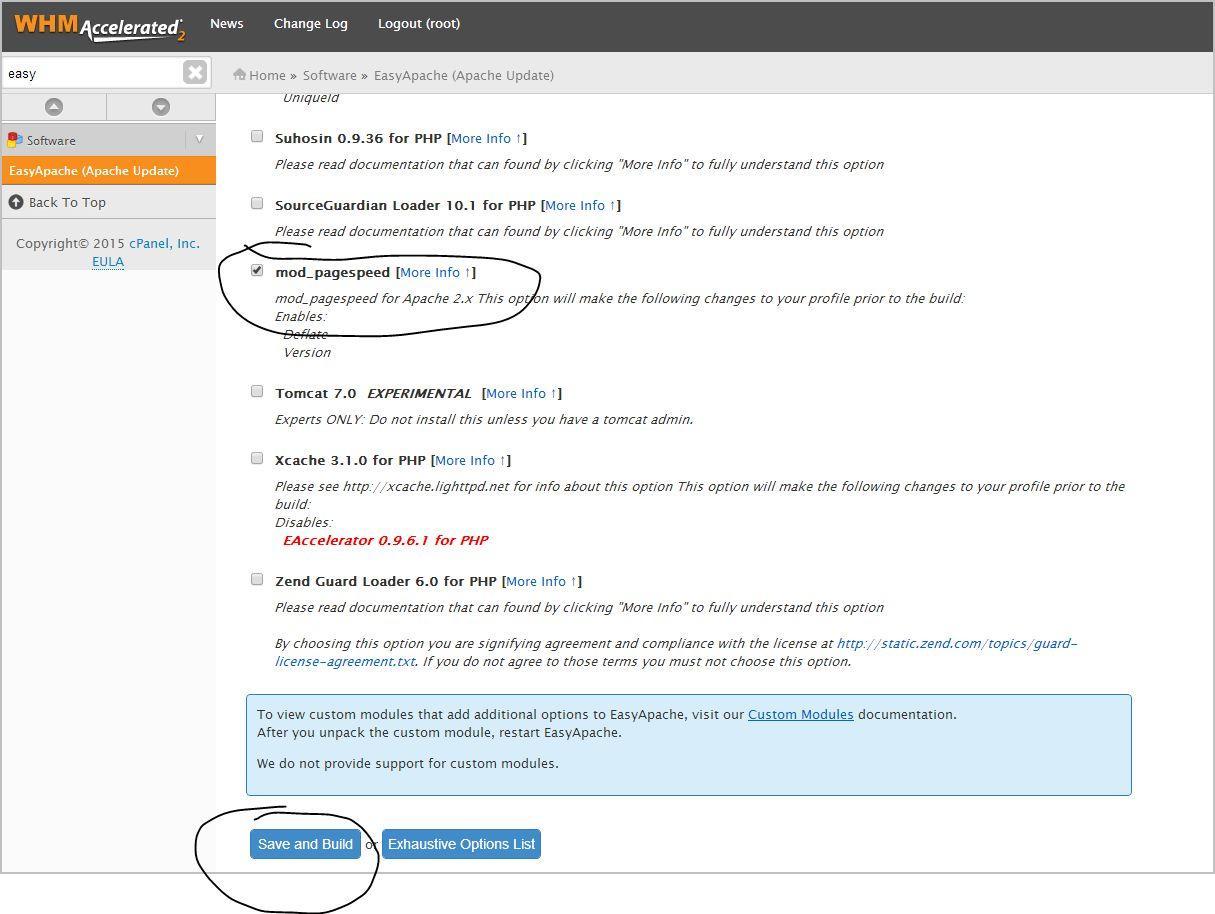The height and width of the screenshot is (914, 1215).
Task: Open the News menu item
Action: pyautogui.click(x=227, y=24)
